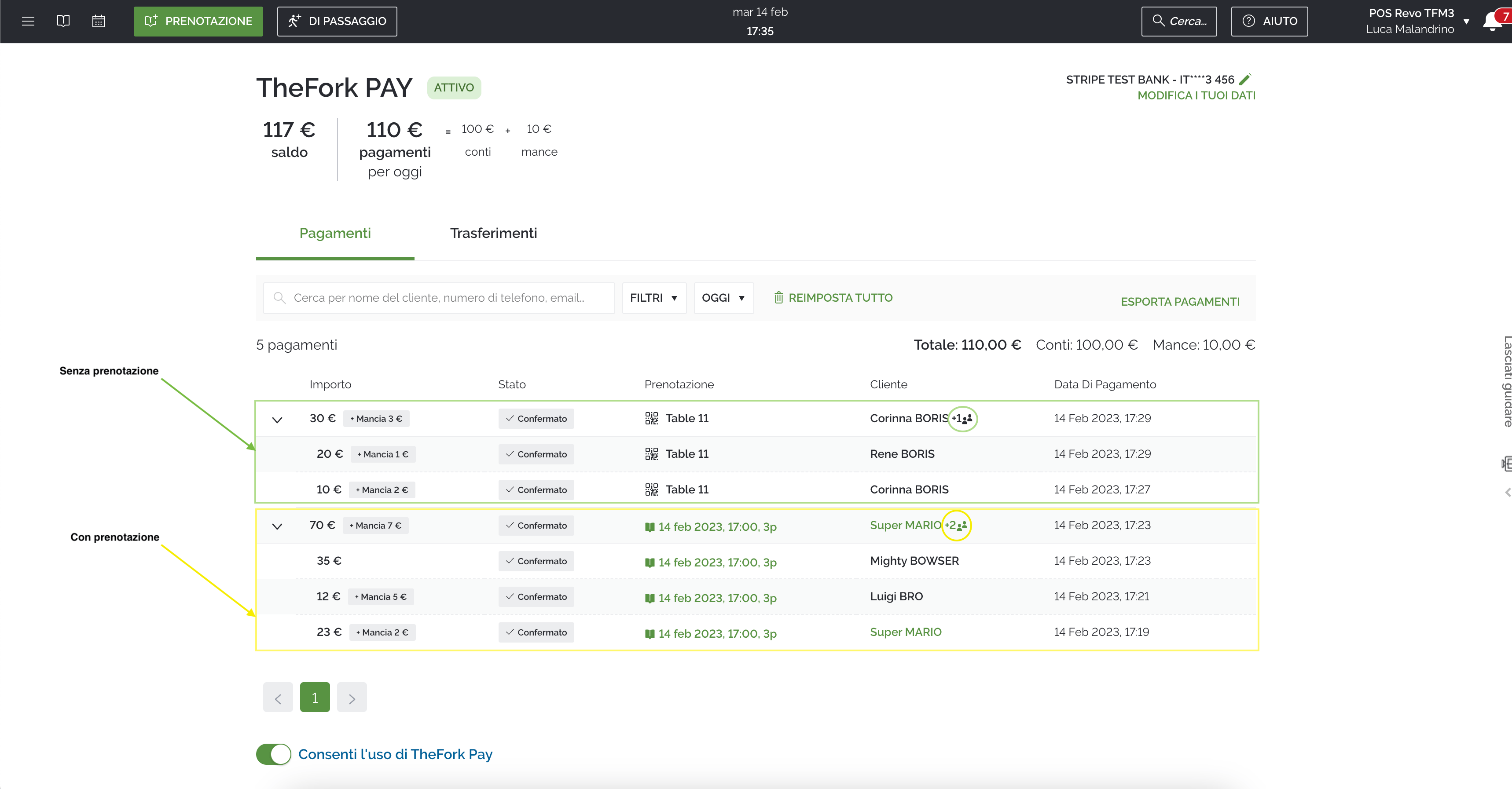Screen dimensions: 1512x789
Task: Click the Mancia 3 € tip badge
Action: [376, 418]
